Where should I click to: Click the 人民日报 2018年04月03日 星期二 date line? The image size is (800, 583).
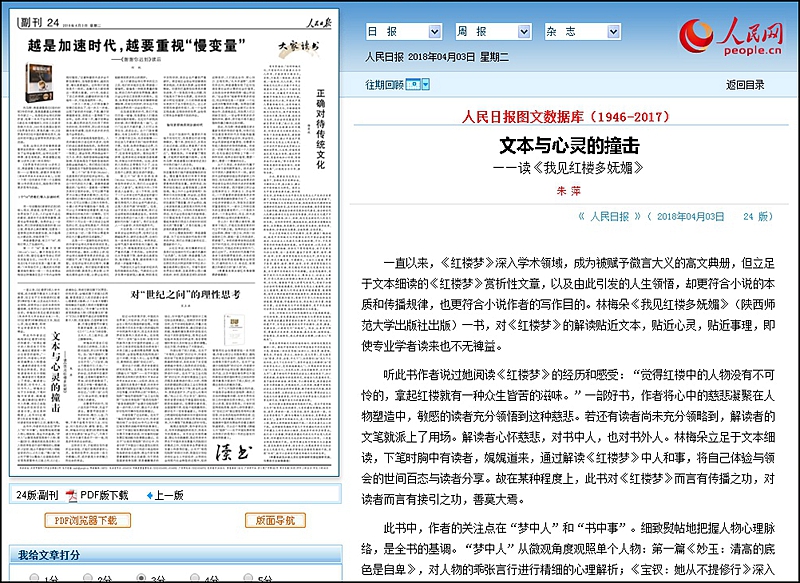(437, 57)
